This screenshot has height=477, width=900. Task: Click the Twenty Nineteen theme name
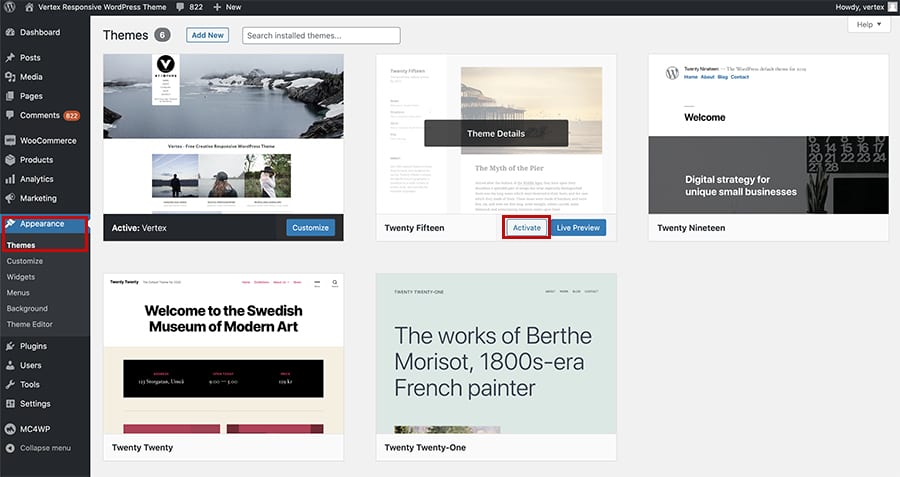(691, 228)
